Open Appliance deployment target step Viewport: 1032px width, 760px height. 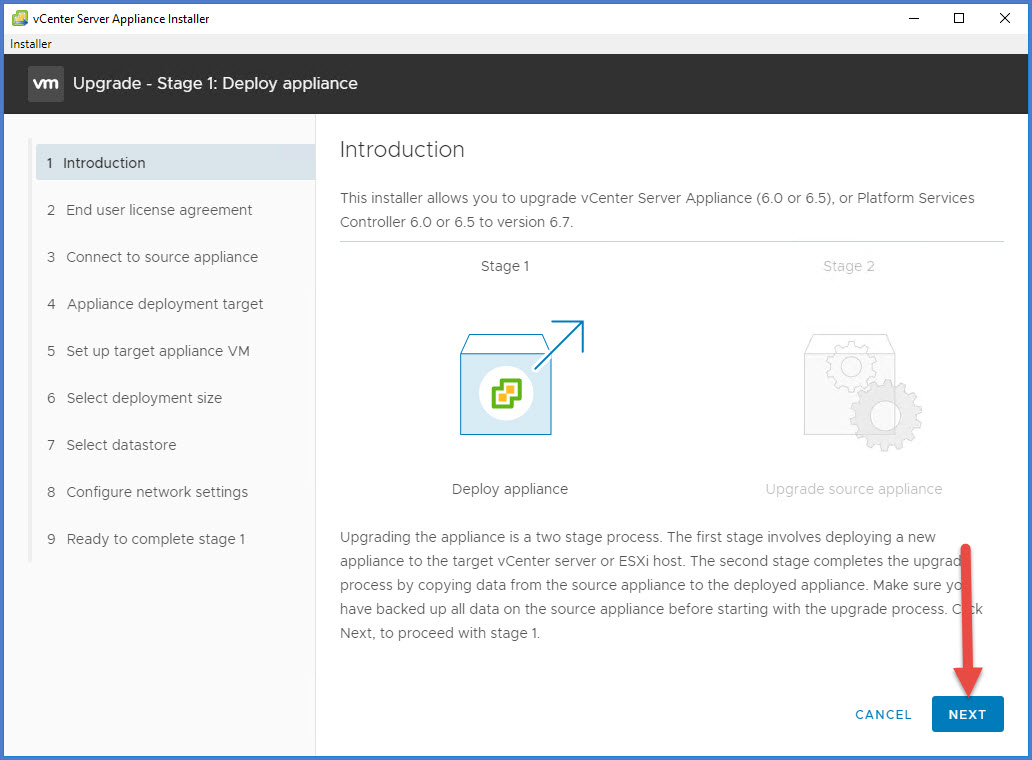click(x=165, y=304)
